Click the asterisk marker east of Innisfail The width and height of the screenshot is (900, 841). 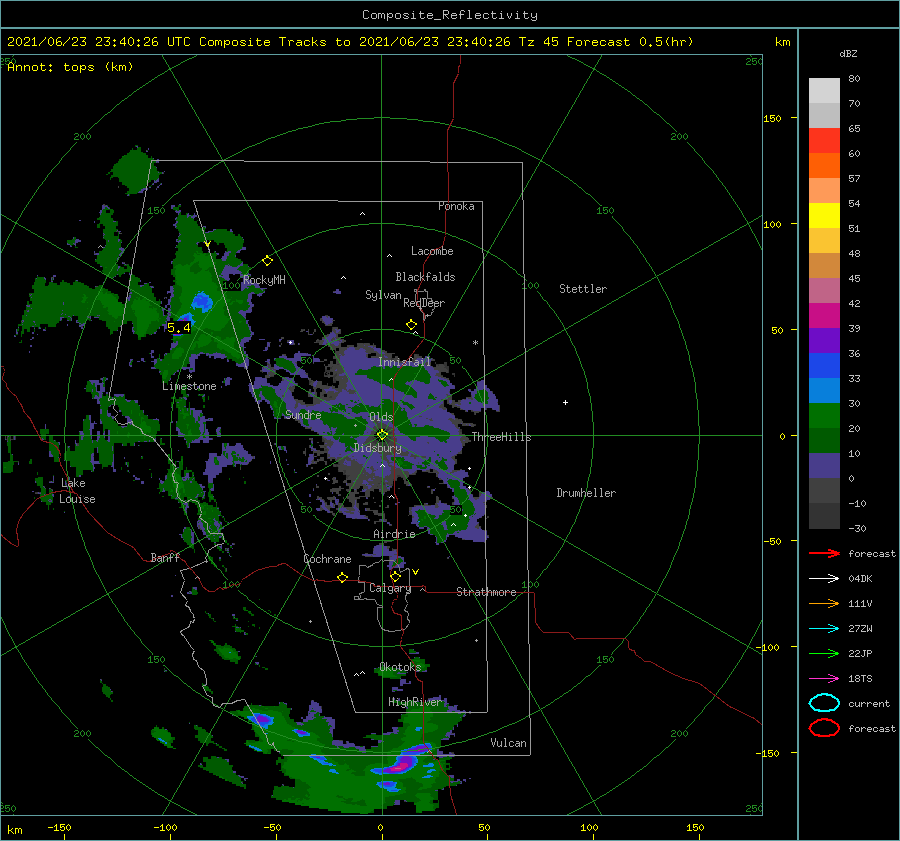point(475,343)
